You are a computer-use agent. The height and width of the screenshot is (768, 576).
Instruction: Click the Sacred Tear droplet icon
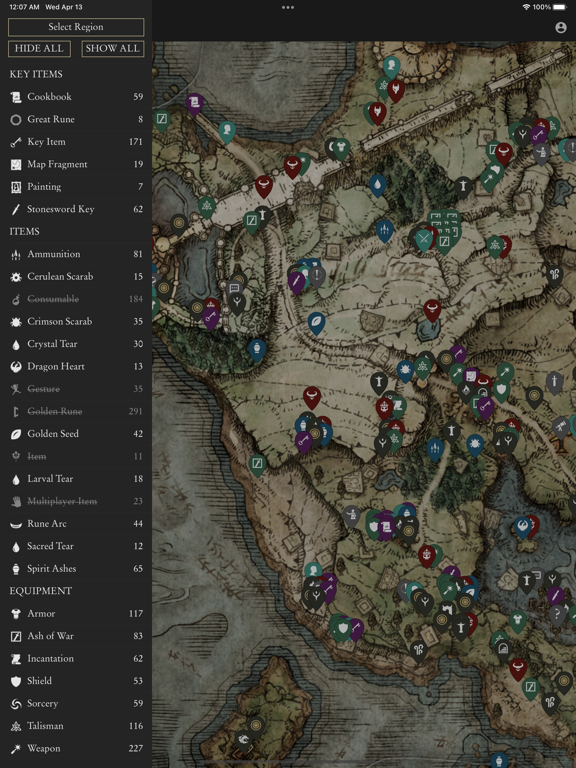[x=16, y=547]
